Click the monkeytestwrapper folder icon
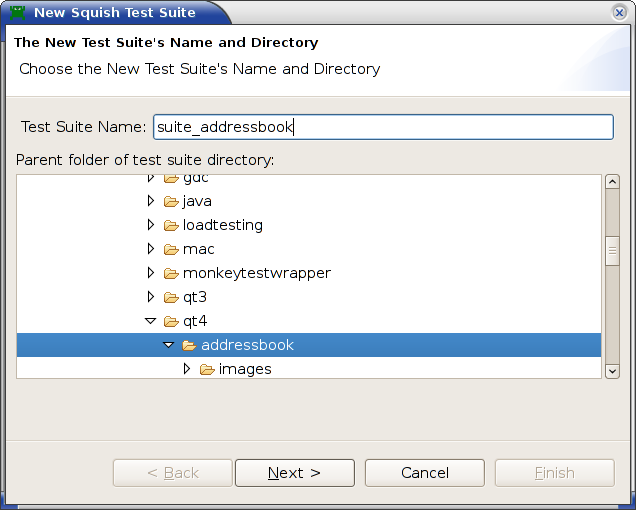 (x=171, y=274)
